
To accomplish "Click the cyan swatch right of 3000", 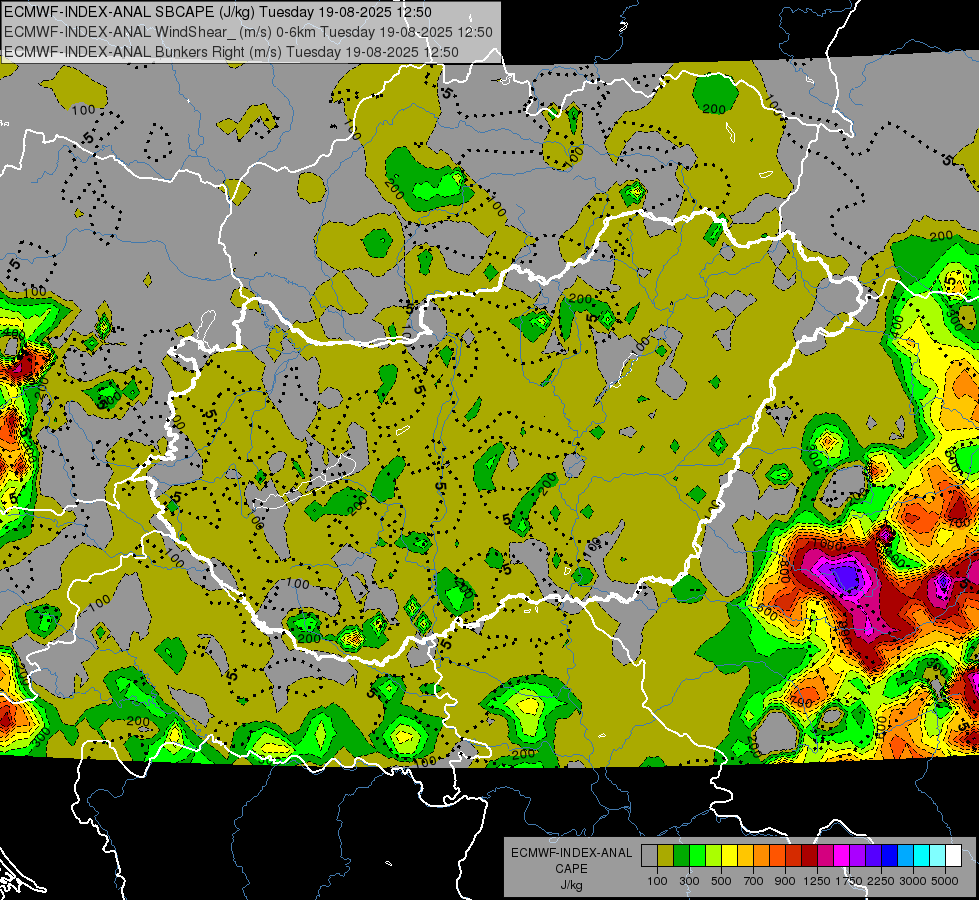I will point(922,856).
